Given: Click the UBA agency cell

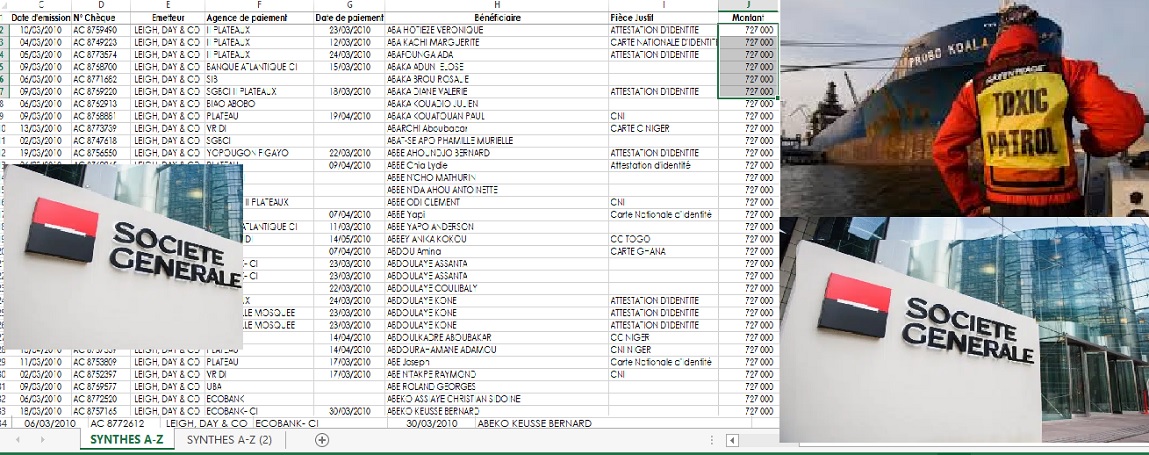Looking at the screenshot, I should point(259,387).
